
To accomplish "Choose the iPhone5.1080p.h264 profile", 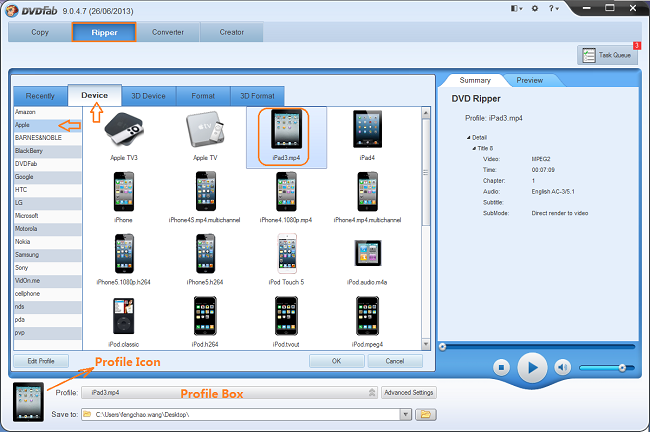I will [124, 260].
